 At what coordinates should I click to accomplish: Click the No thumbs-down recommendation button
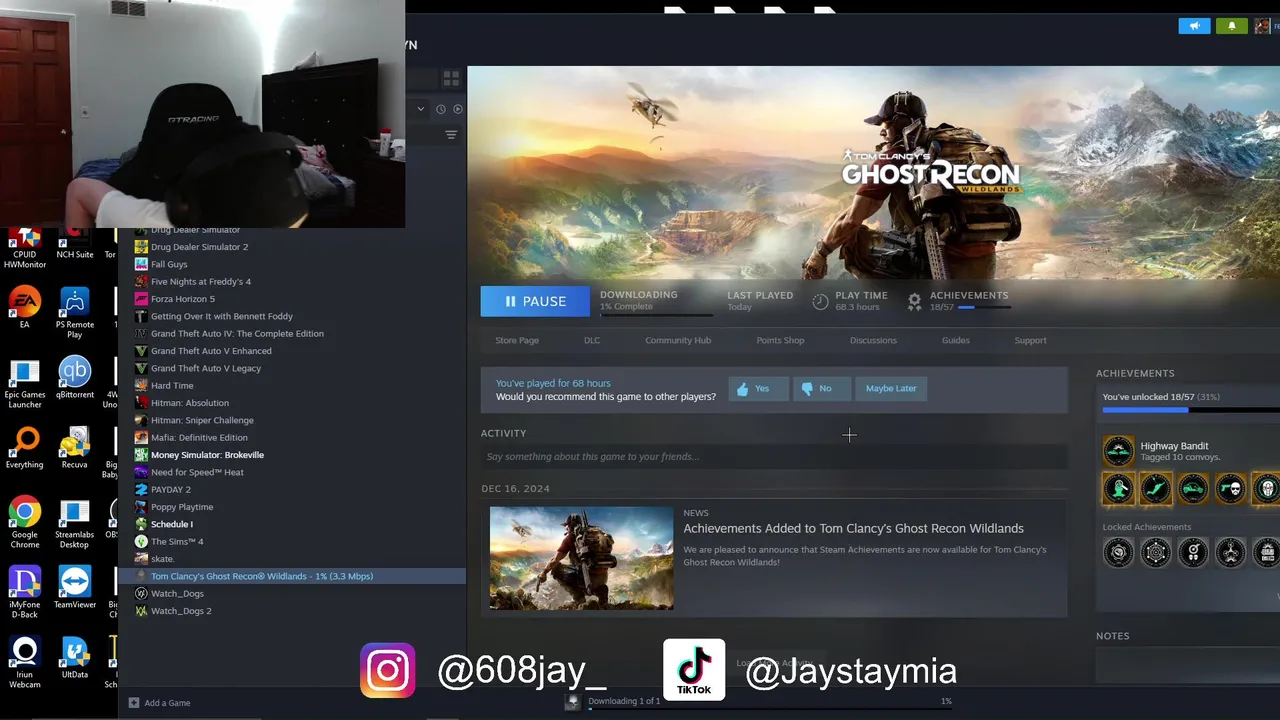pyautogui.click(x=820, y=388)
